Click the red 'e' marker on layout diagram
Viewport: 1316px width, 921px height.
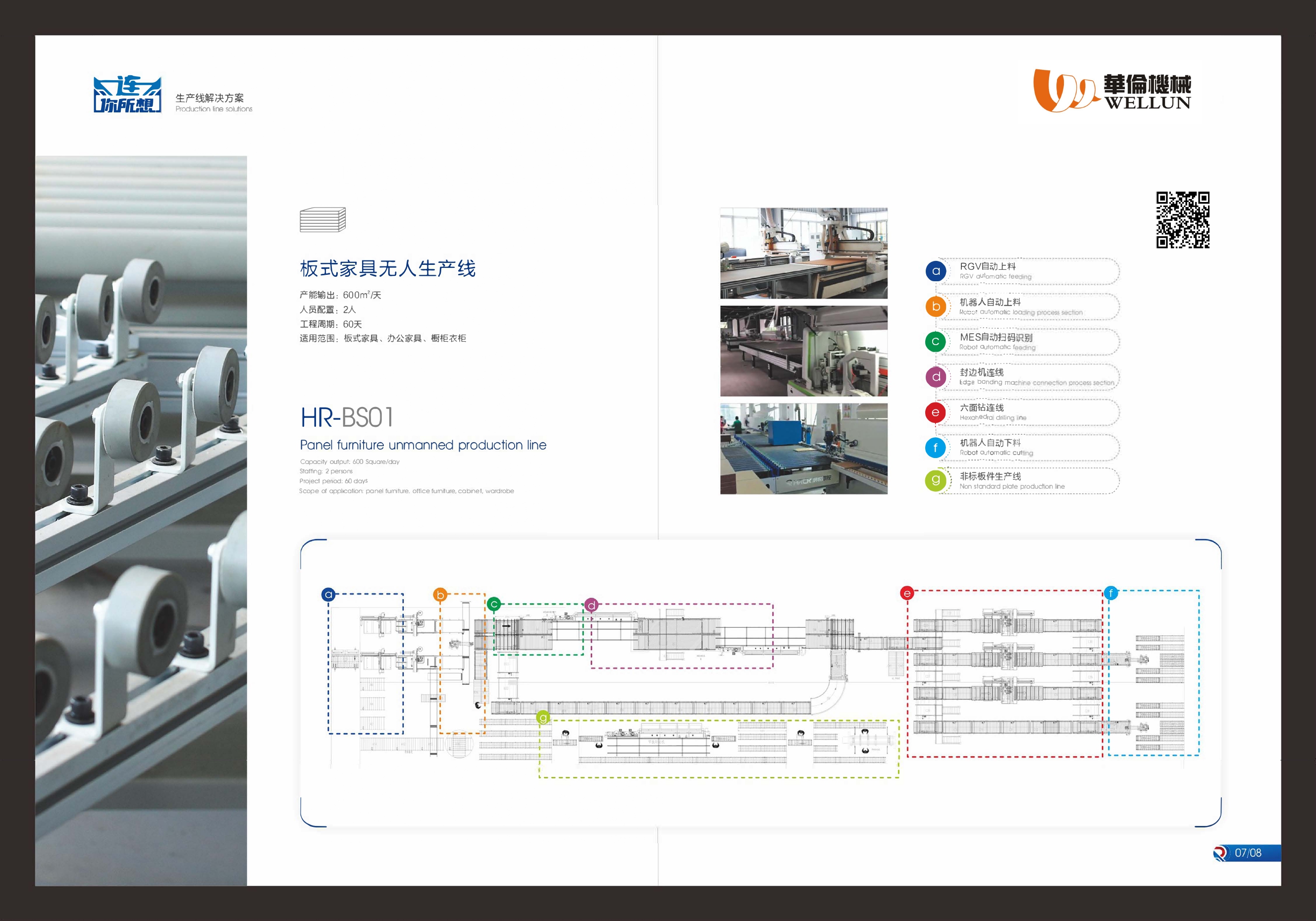(907, 593)
